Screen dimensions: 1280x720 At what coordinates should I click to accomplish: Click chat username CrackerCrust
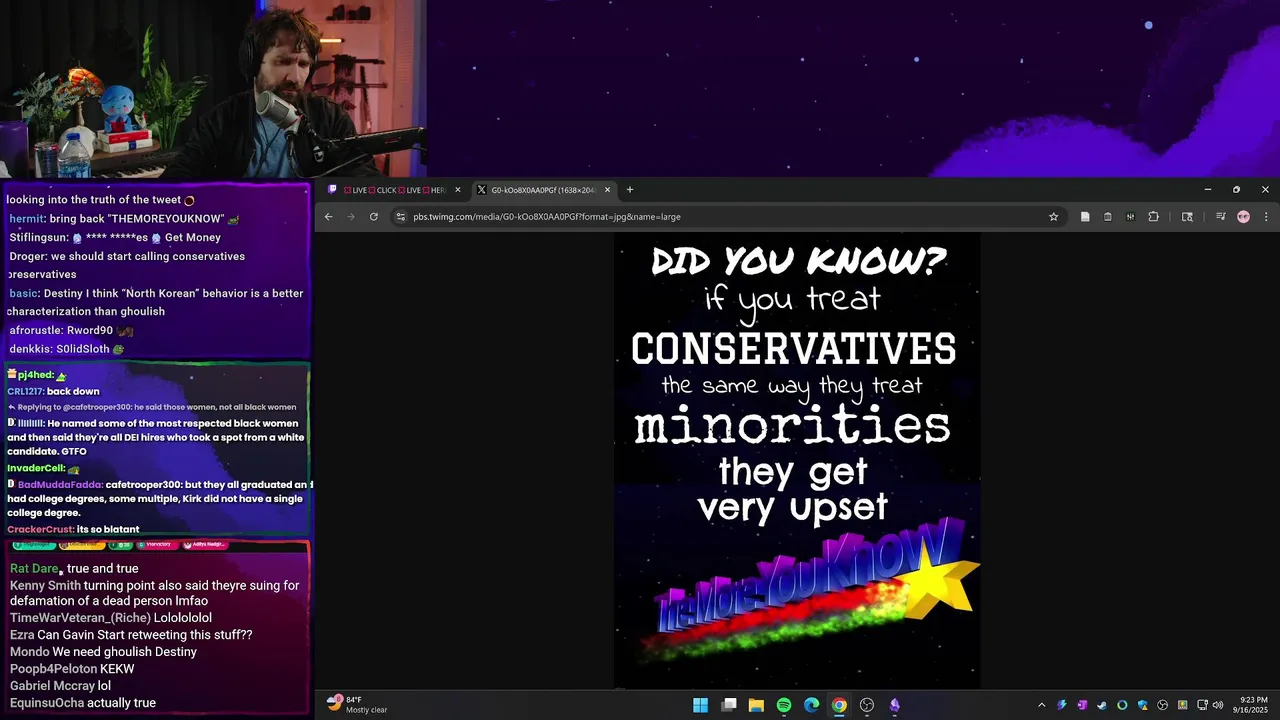point(40,529)
